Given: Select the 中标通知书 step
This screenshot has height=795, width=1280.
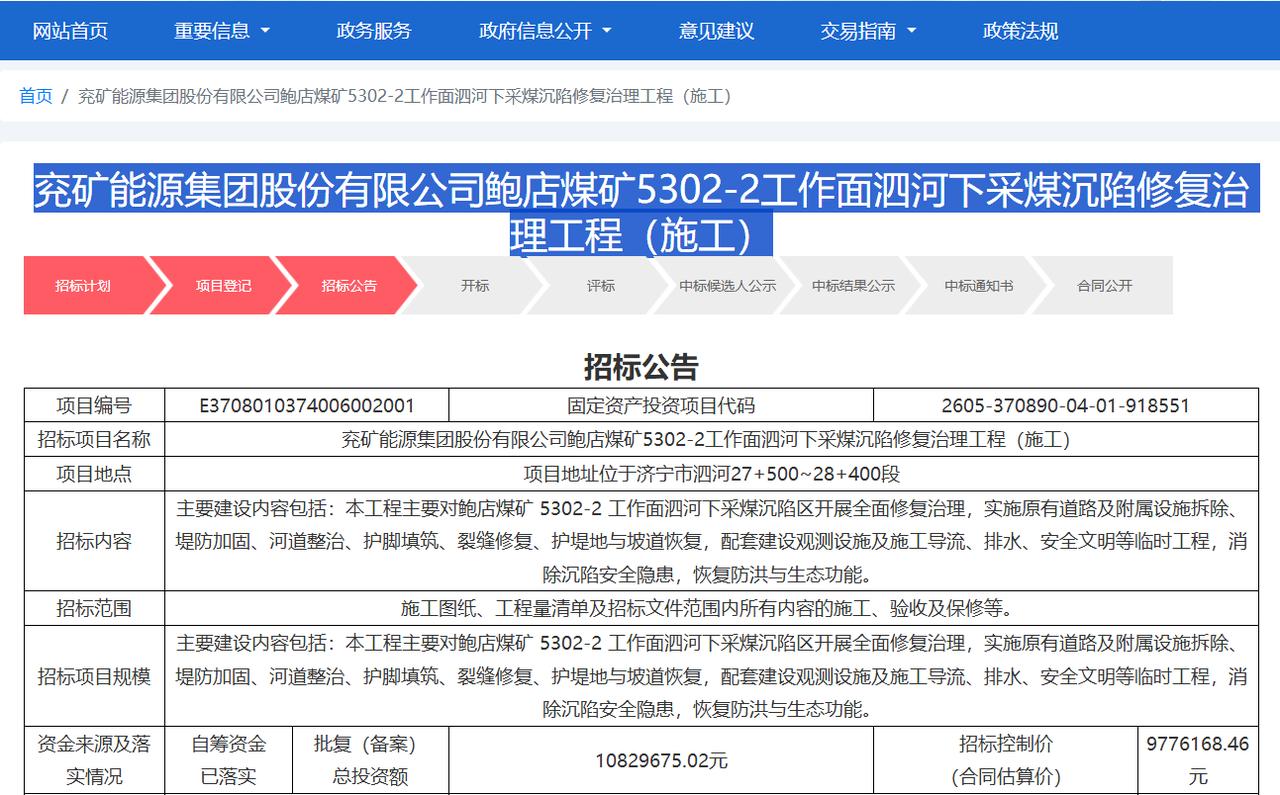Looking at the screenshot, I should 979,286.
